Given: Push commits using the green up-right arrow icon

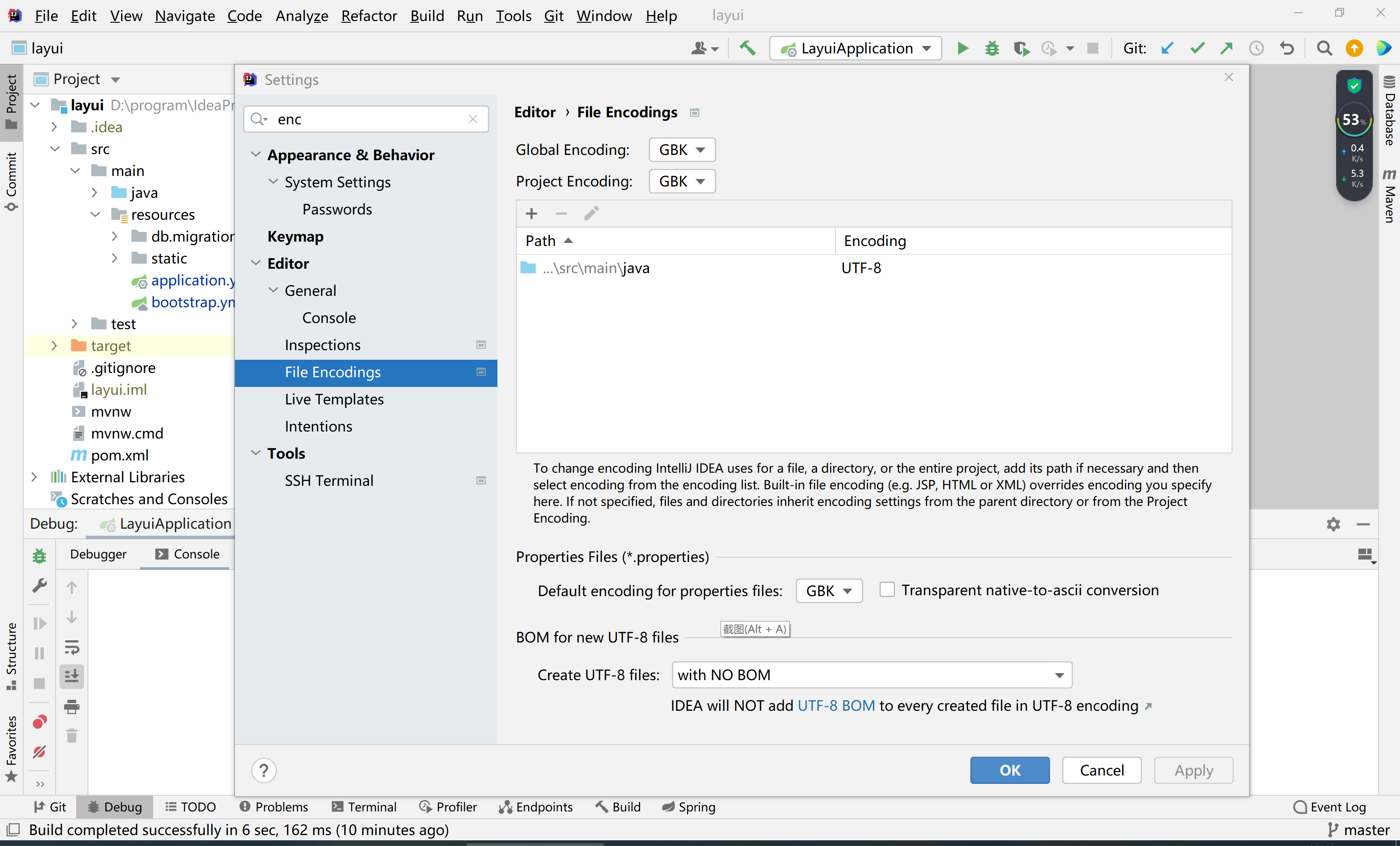Looking at the screenshot, I should [x=1227, y=48].
